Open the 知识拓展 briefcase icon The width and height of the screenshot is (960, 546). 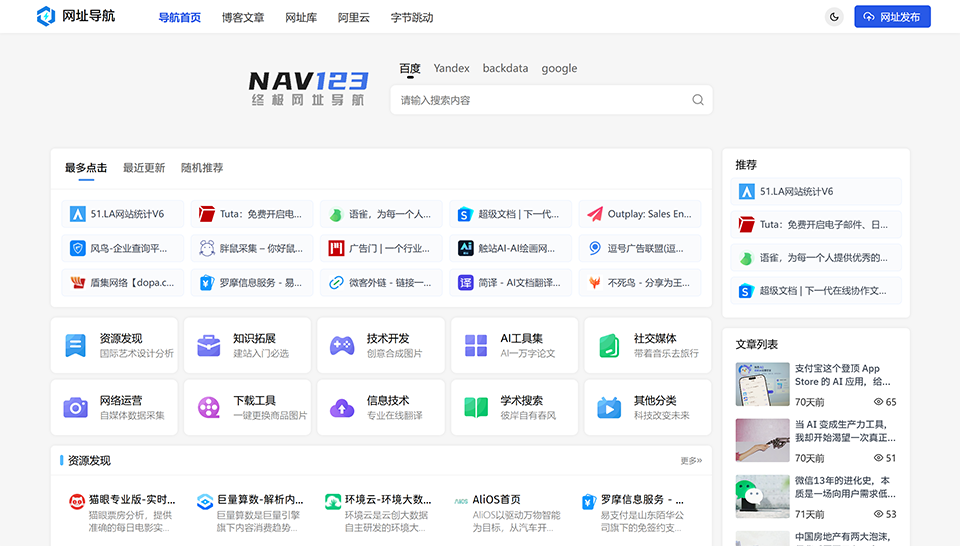[209, 346]
